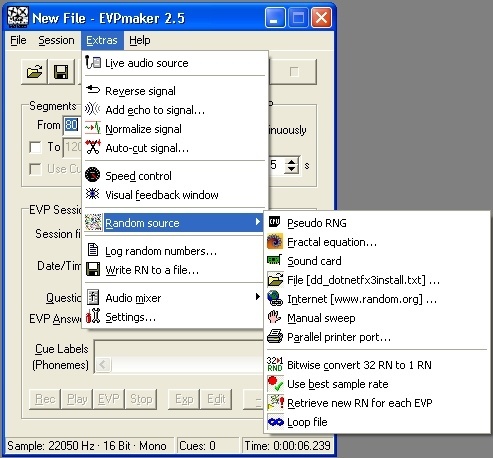
Task: Click the Live audio source microphone icon
Action: (x=93, y=62)
